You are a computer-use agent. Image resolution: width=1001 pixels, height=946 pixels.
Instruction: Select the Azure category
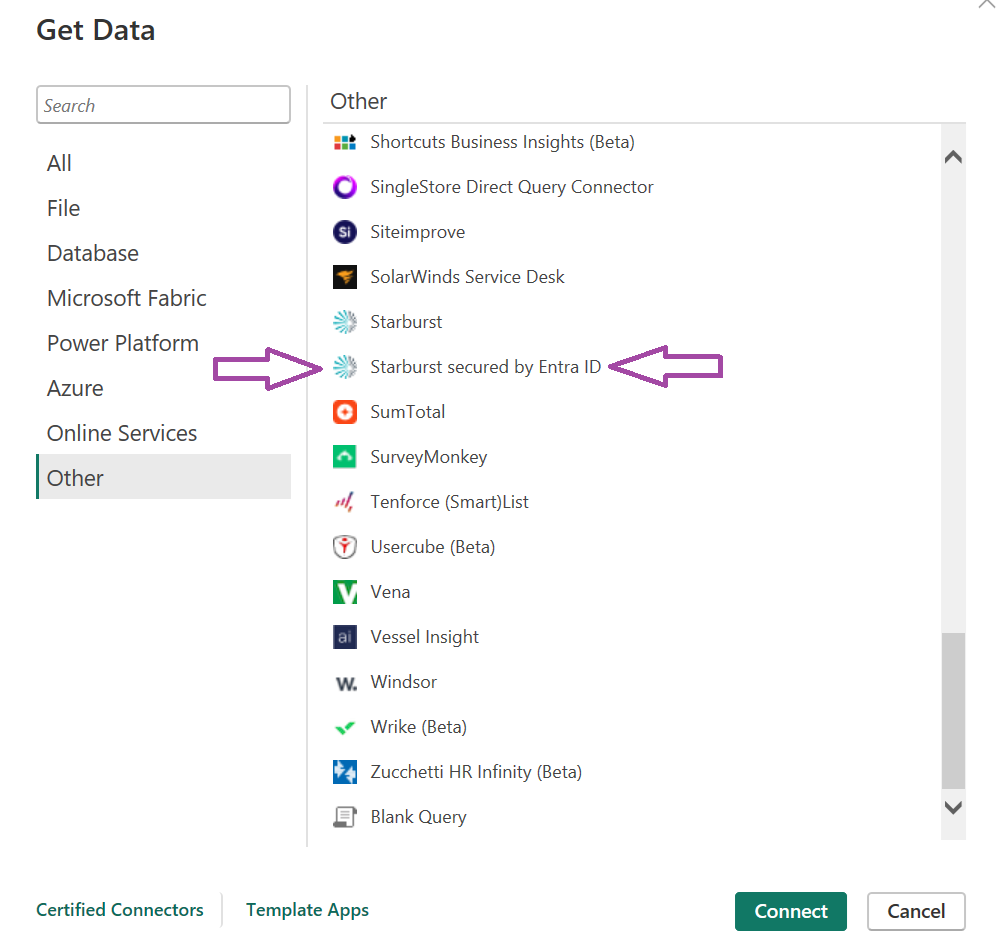(x=163, y=388)
